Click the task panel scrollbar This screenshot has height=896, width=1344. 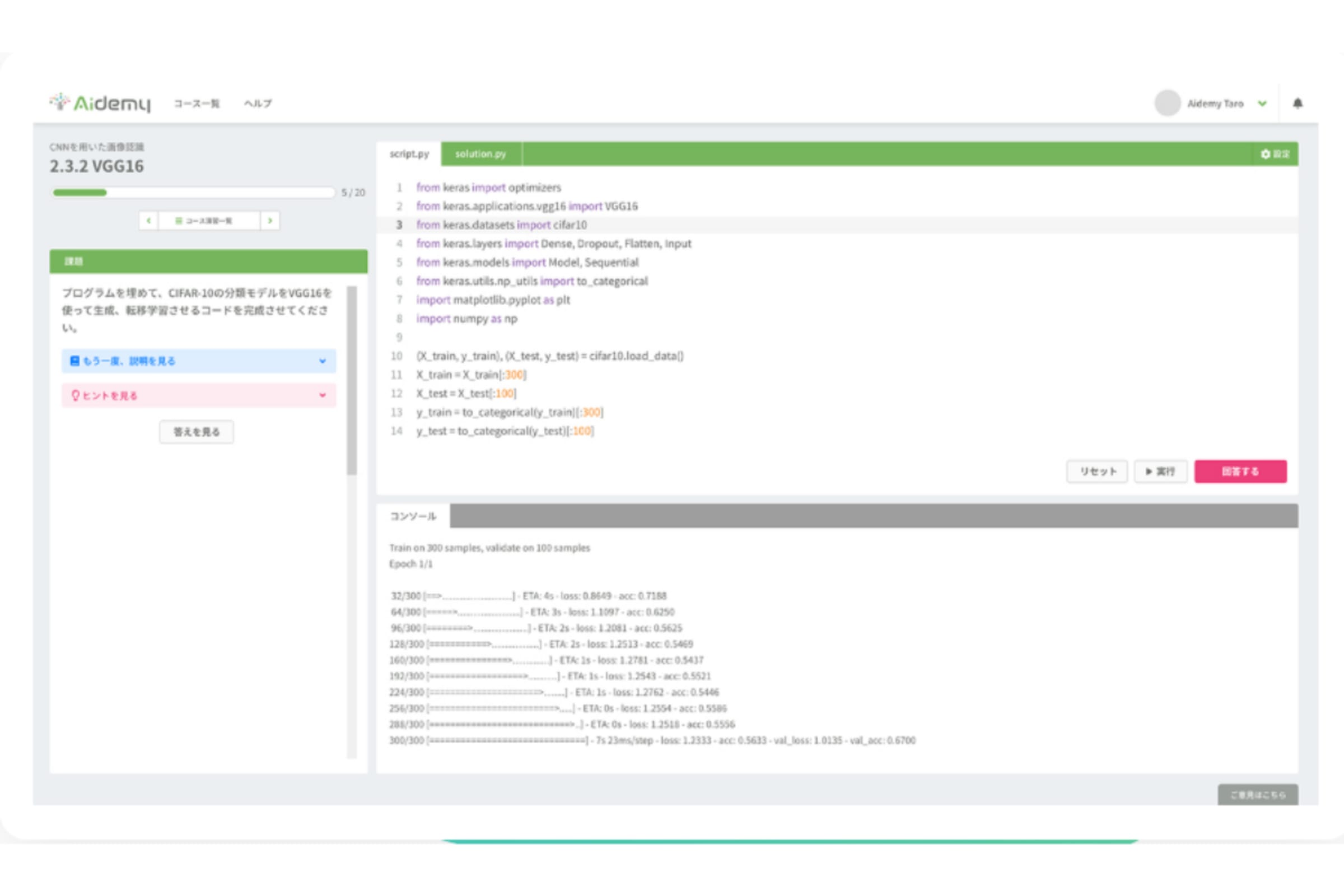[x=352, y=381]
